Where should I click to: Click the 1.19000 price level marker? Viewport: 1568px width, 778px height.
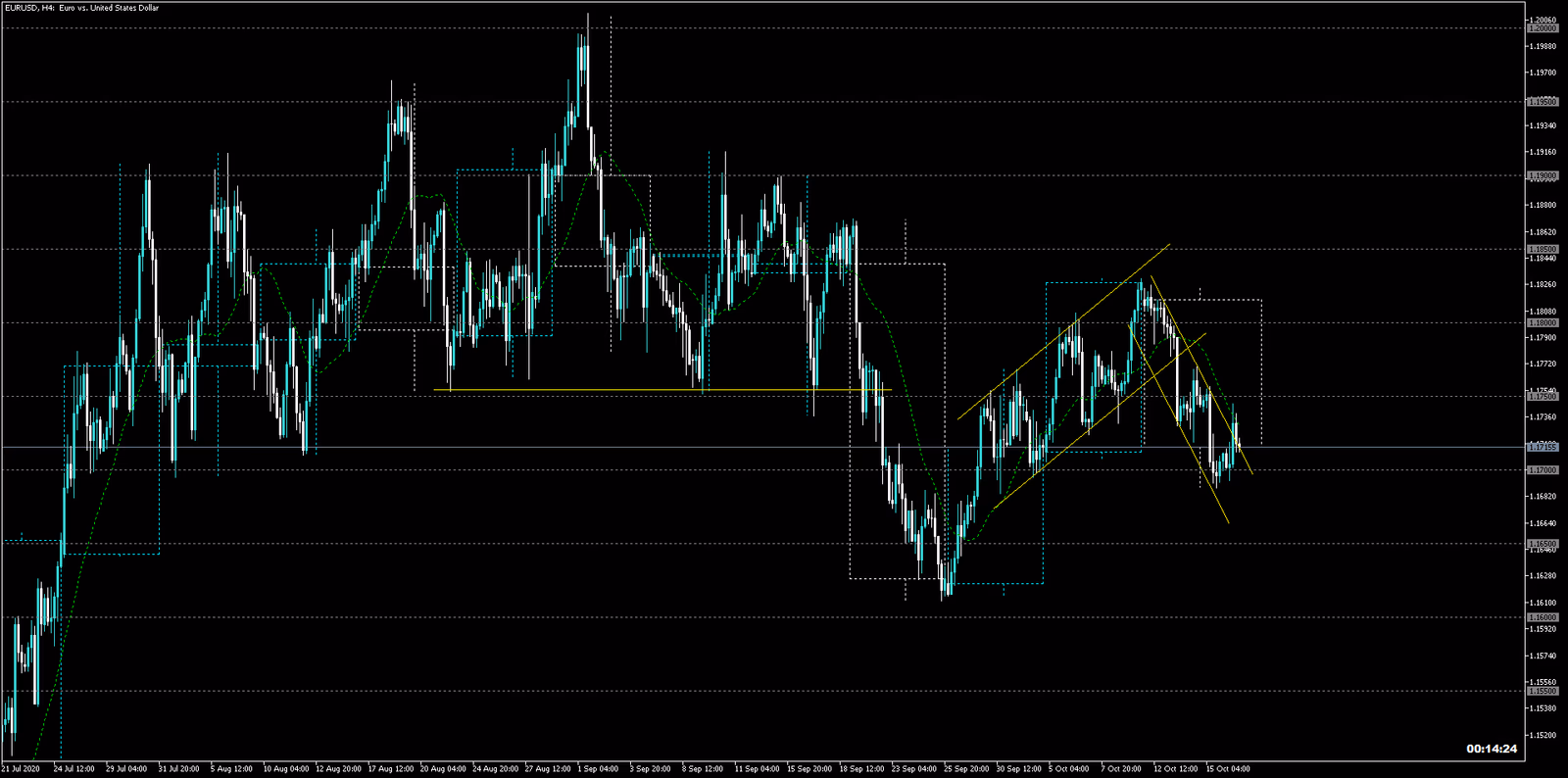[x=1543, y=176]
